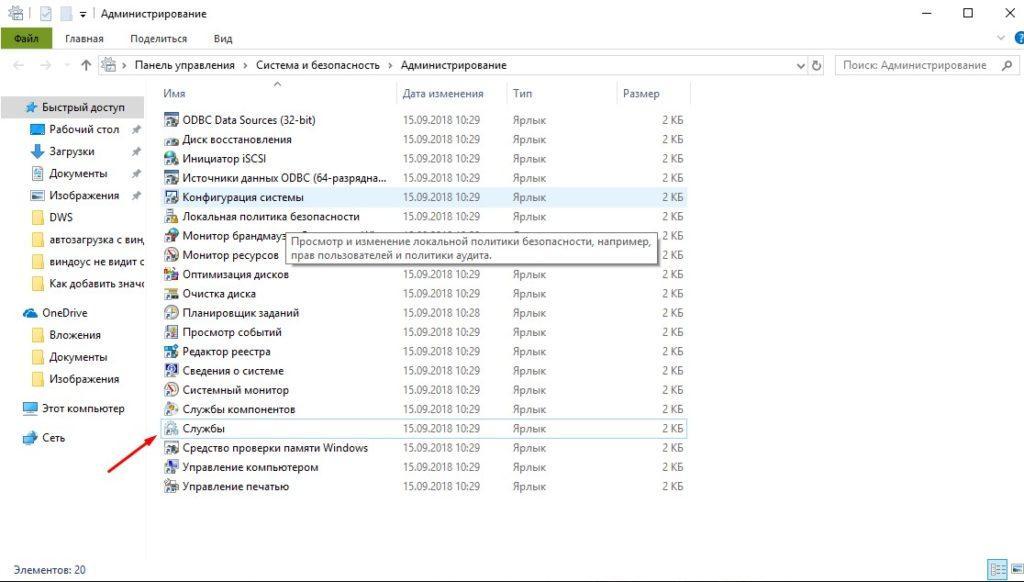Open the address bar history dropdown
The width and height of the screenshot is (1024, 582).
tap(801, 65)
